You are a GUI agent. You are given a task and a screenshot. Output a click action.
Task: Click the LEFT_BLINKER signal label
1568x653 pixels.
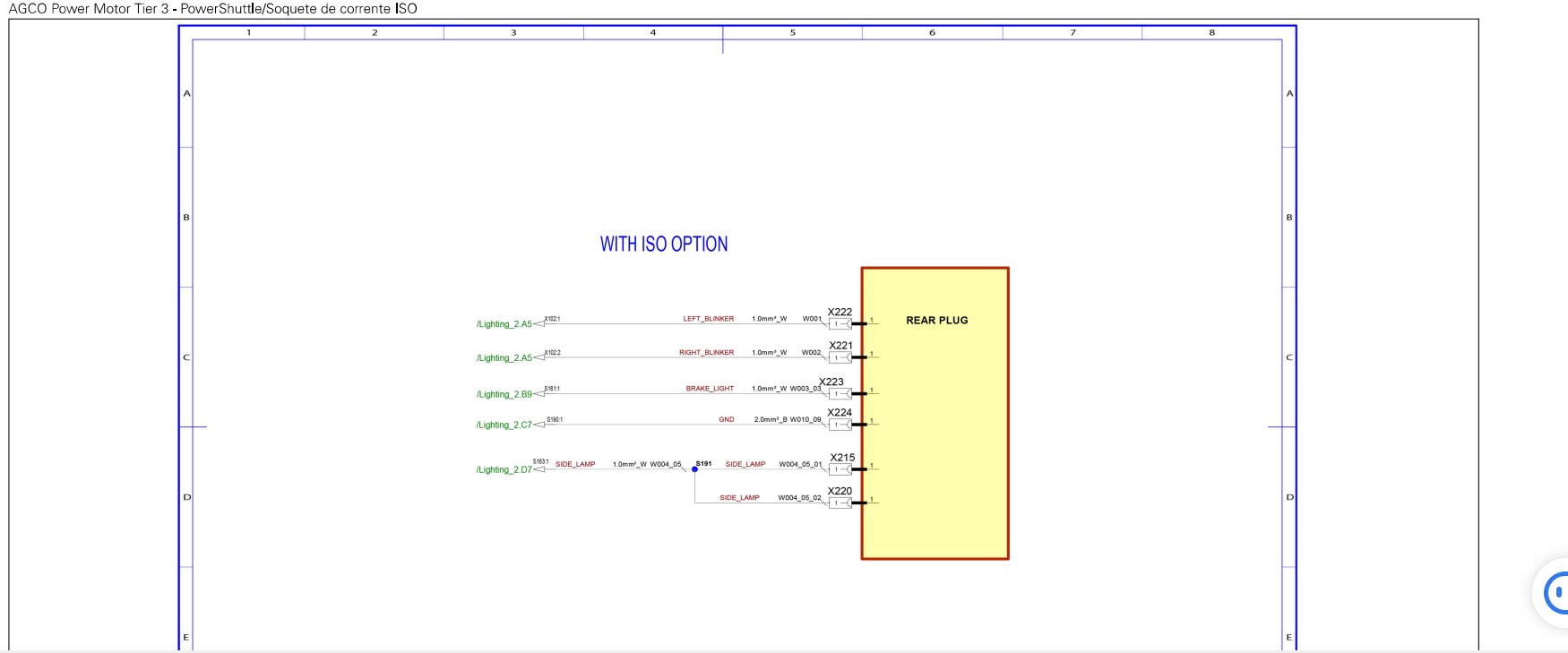point(708,319)
